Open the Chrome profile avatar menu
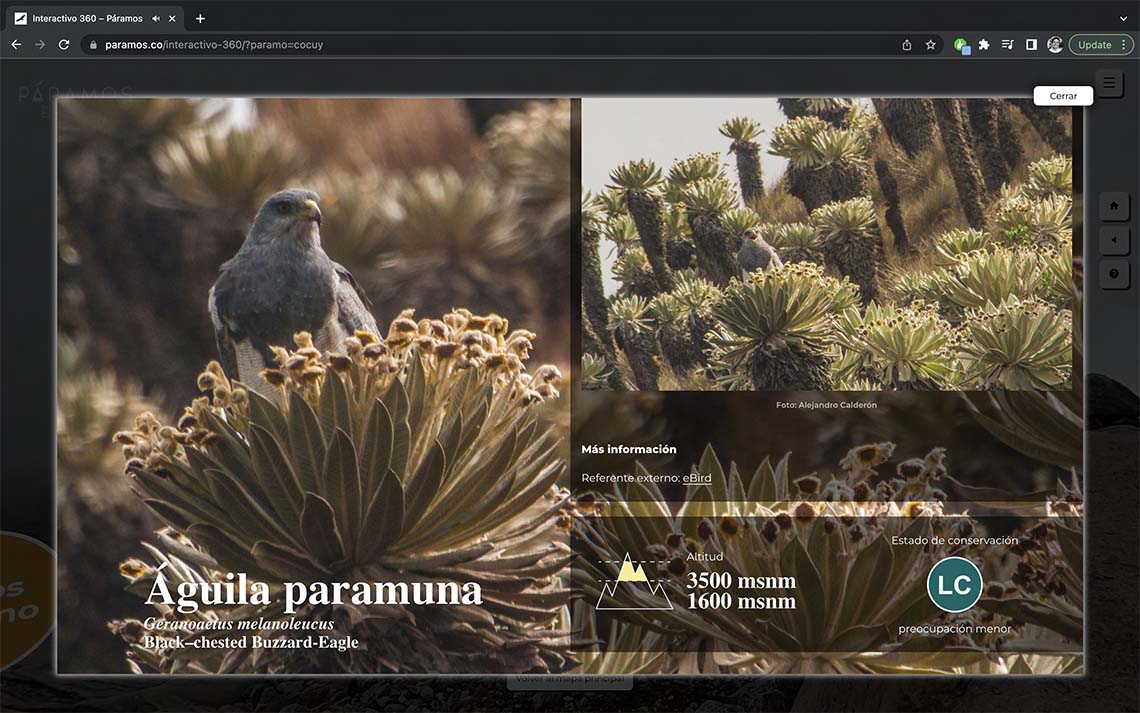The height and width of the screenshot is (713, 1140). 1055,45
